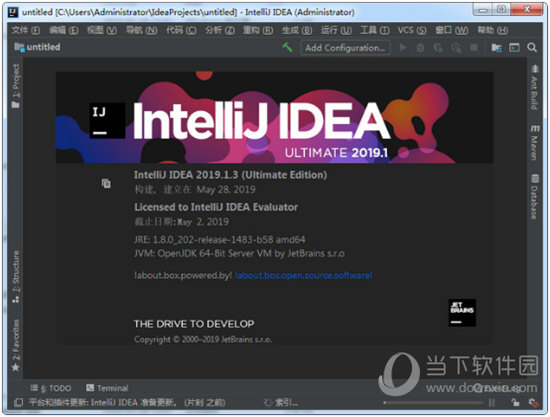Click the May 28, 2019 build date line

[x=195, y=190]
